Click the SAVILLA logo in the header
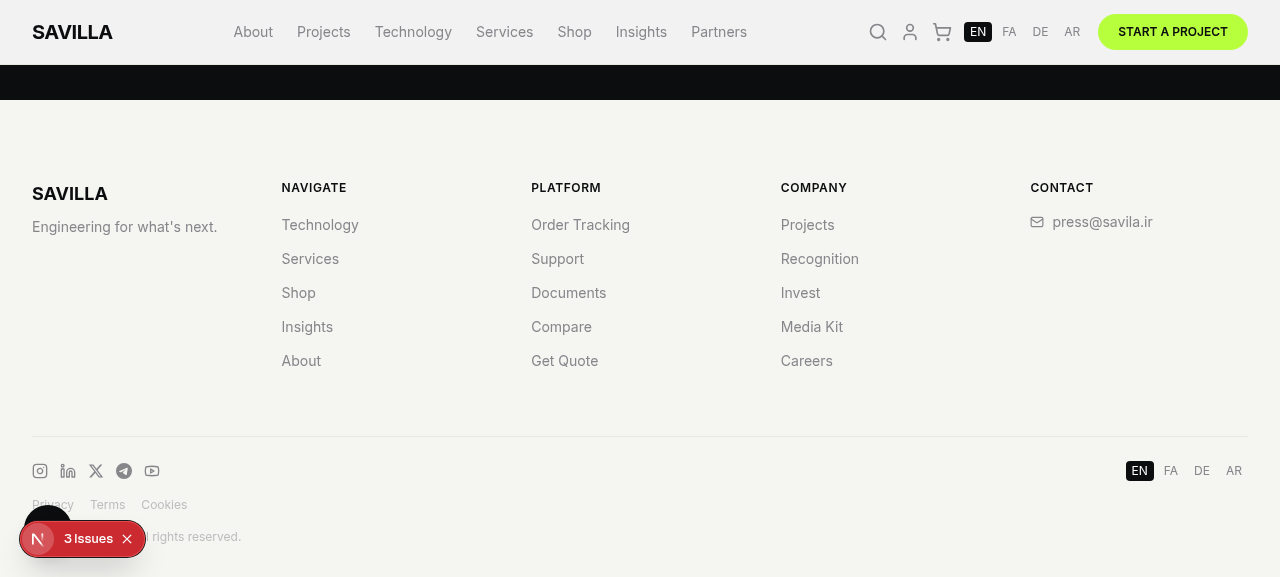The width and height of the screenshot is (1280, 577). tap(72, 32)
